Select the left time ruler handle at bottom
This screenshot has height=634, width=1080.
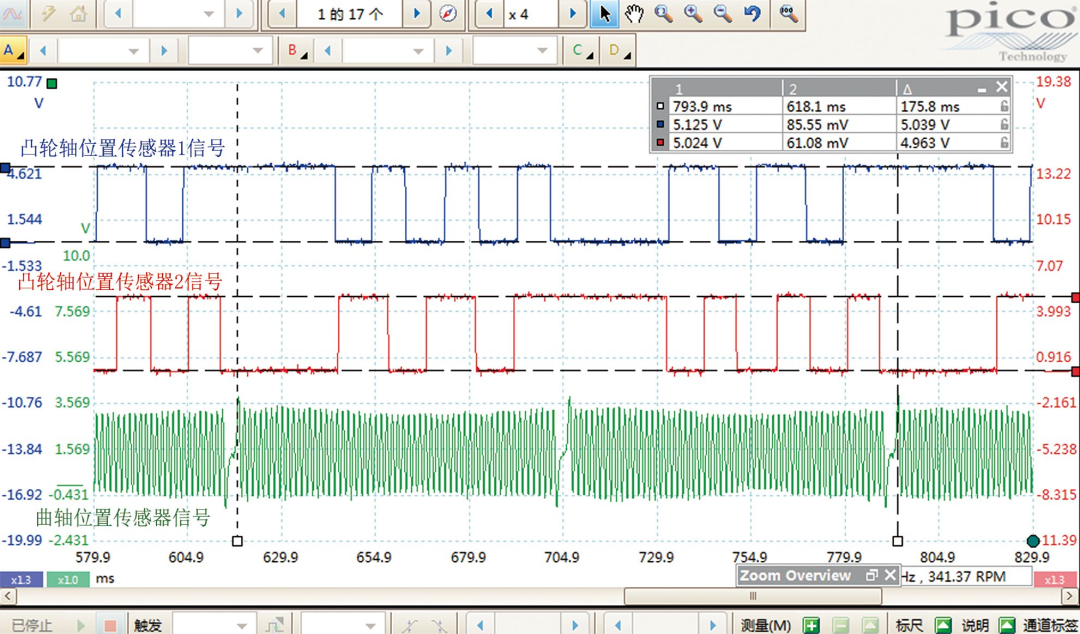click(238, 541)
